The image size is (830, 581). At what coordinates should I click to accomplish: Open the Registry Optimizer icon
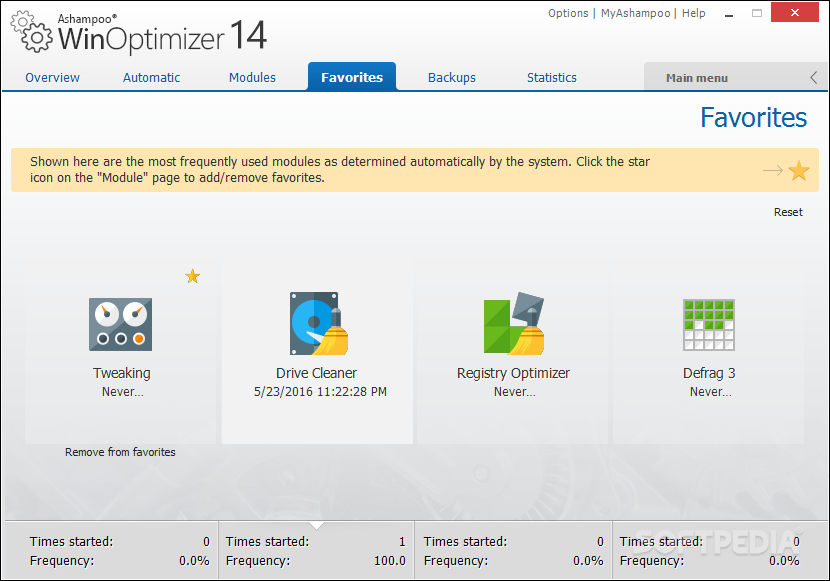514,323
